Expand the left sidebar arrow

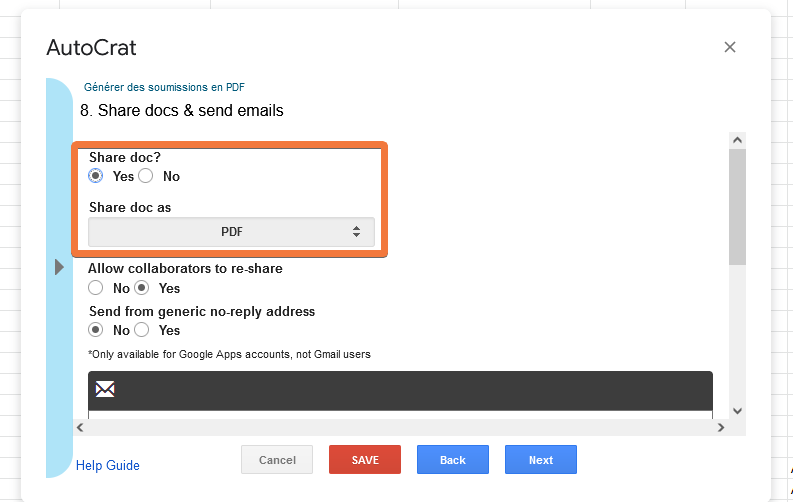[x=59, y=267]
